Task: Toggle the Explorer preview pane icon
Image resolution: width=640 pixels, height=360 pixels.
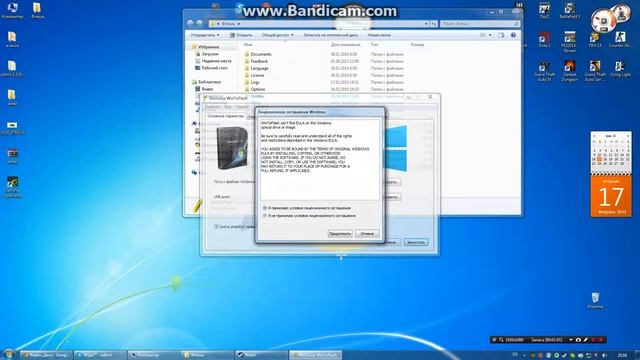Action: click(x=501, y=35)
